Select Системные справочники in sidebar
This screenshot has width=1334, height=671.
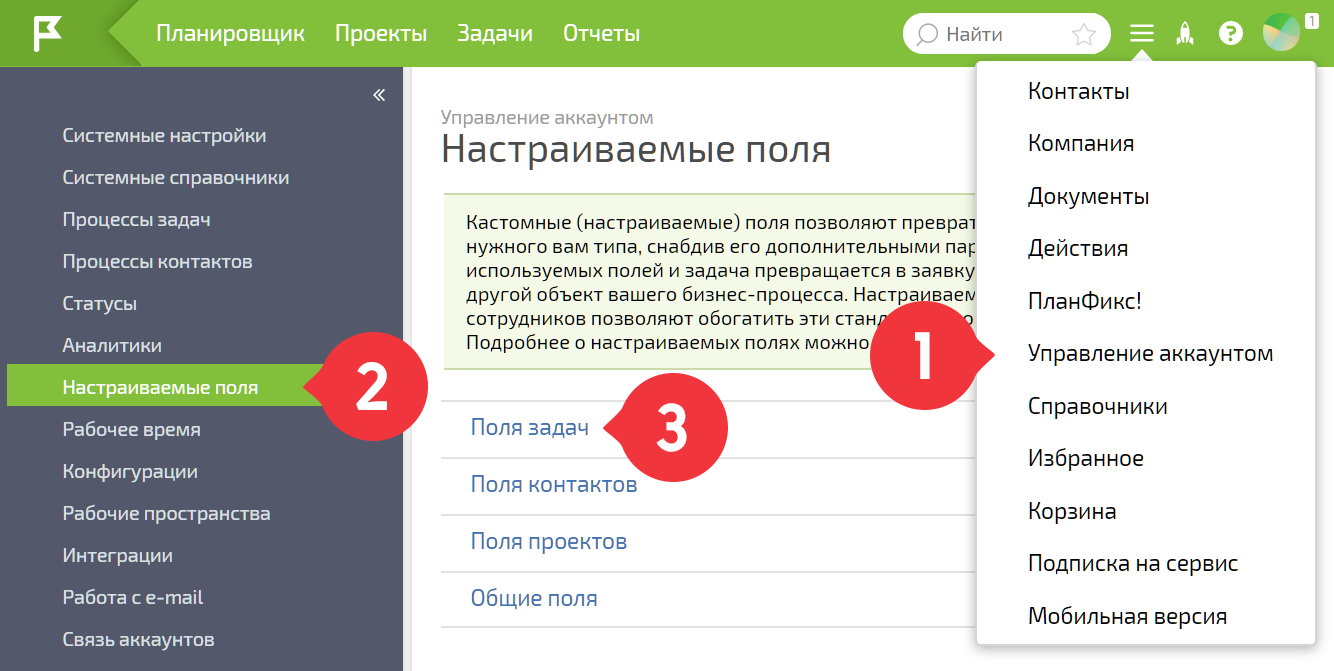pos(176,177)
